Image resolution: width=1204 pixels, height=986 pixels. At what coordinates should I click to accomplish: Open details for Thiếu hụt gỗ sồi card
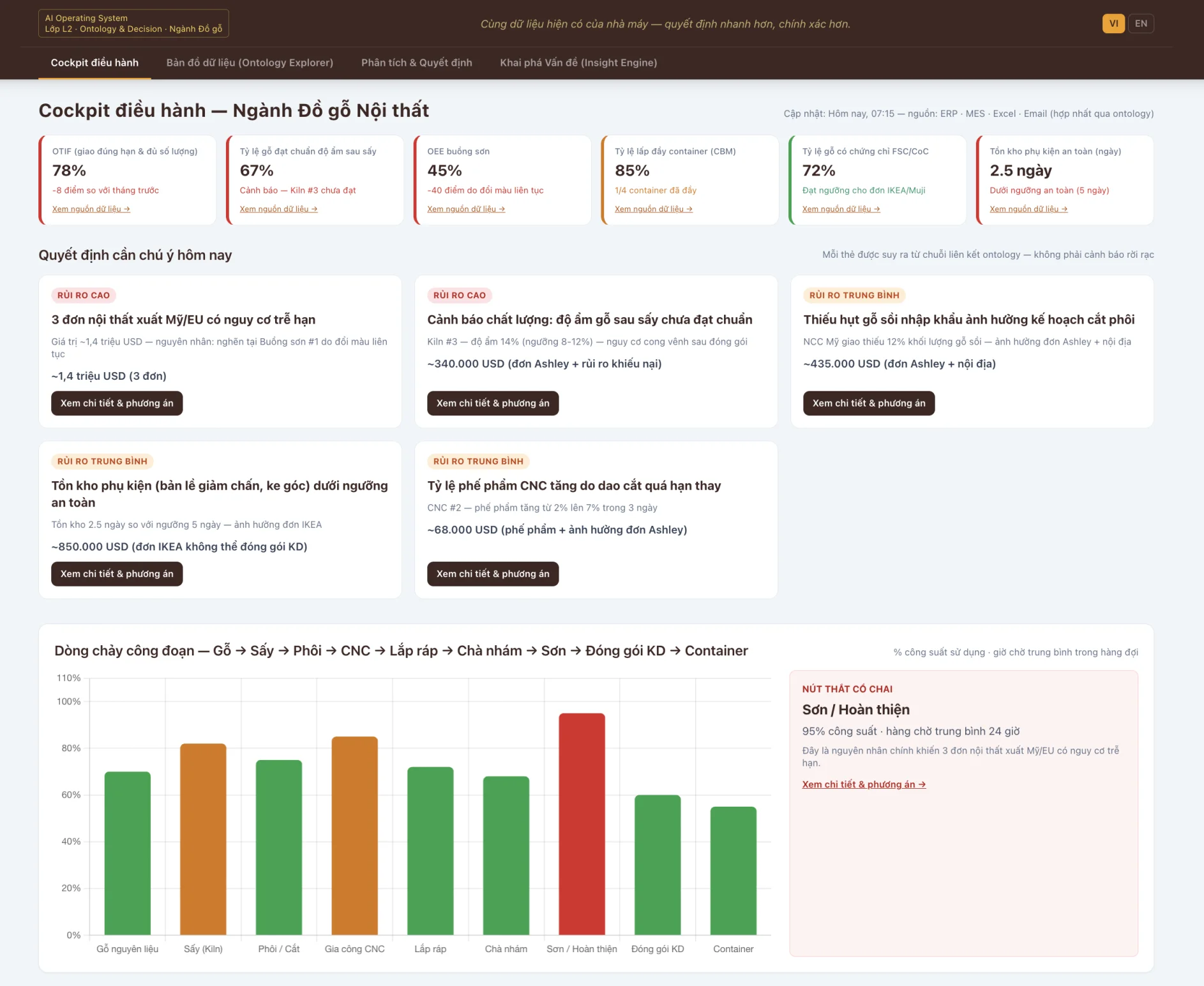click(x=869, y=403)
